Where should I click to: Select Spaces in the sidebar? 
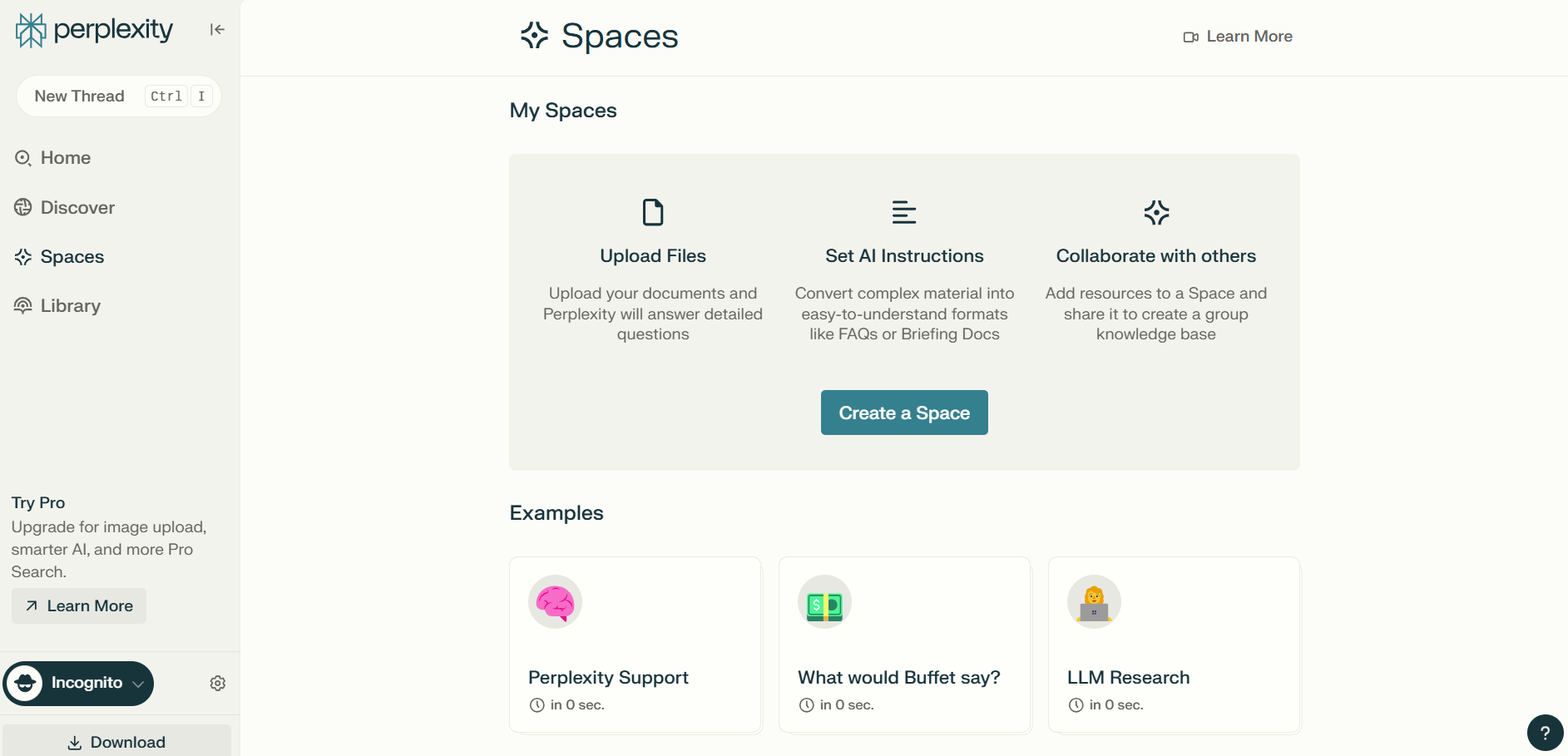[72, 257]
